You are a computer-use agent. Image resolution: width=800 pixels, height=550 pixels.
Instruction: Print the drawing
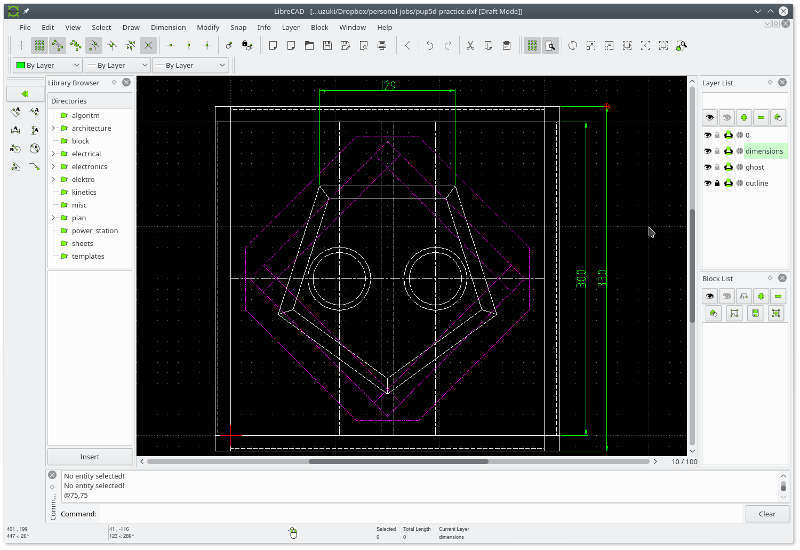[382, 46]
